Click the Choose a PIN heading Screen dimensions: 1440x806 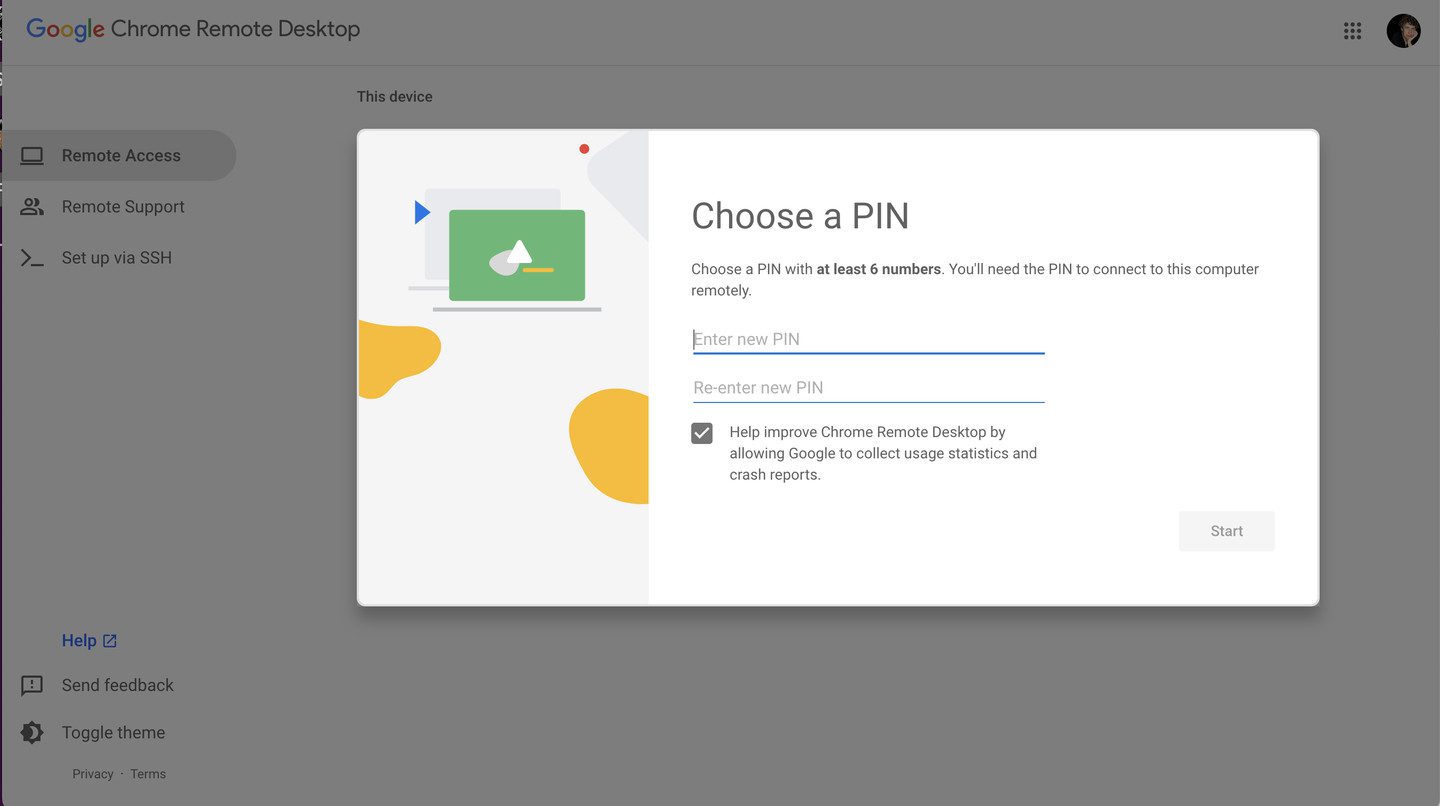[x=800, y=216]
